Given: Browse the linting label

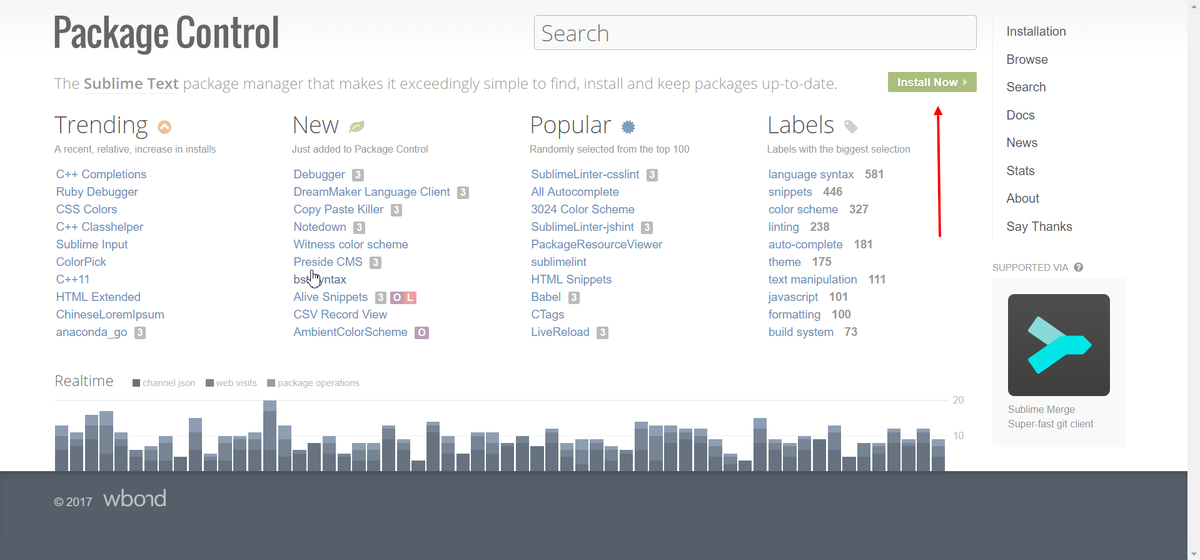Looking at the screenshot, I should tap(784, 227).
